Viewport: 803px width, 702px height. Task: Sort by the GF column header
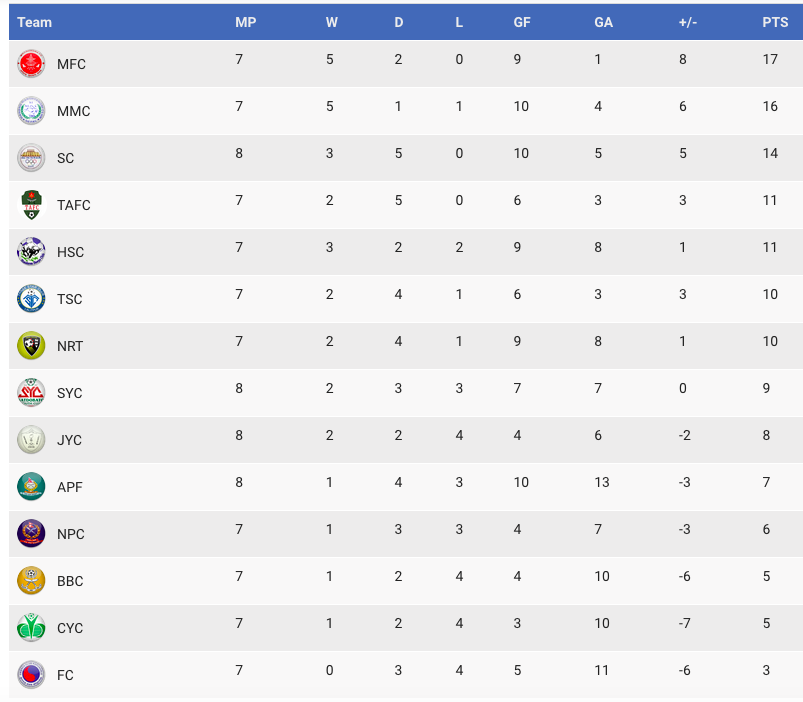[x=522, y=23]
